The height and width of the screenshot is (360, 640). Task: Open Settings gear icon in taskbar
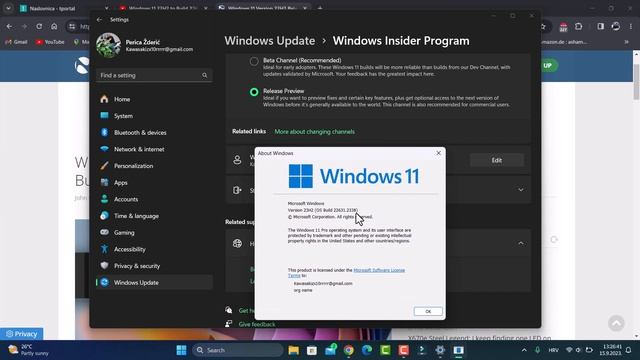[440, 350]
